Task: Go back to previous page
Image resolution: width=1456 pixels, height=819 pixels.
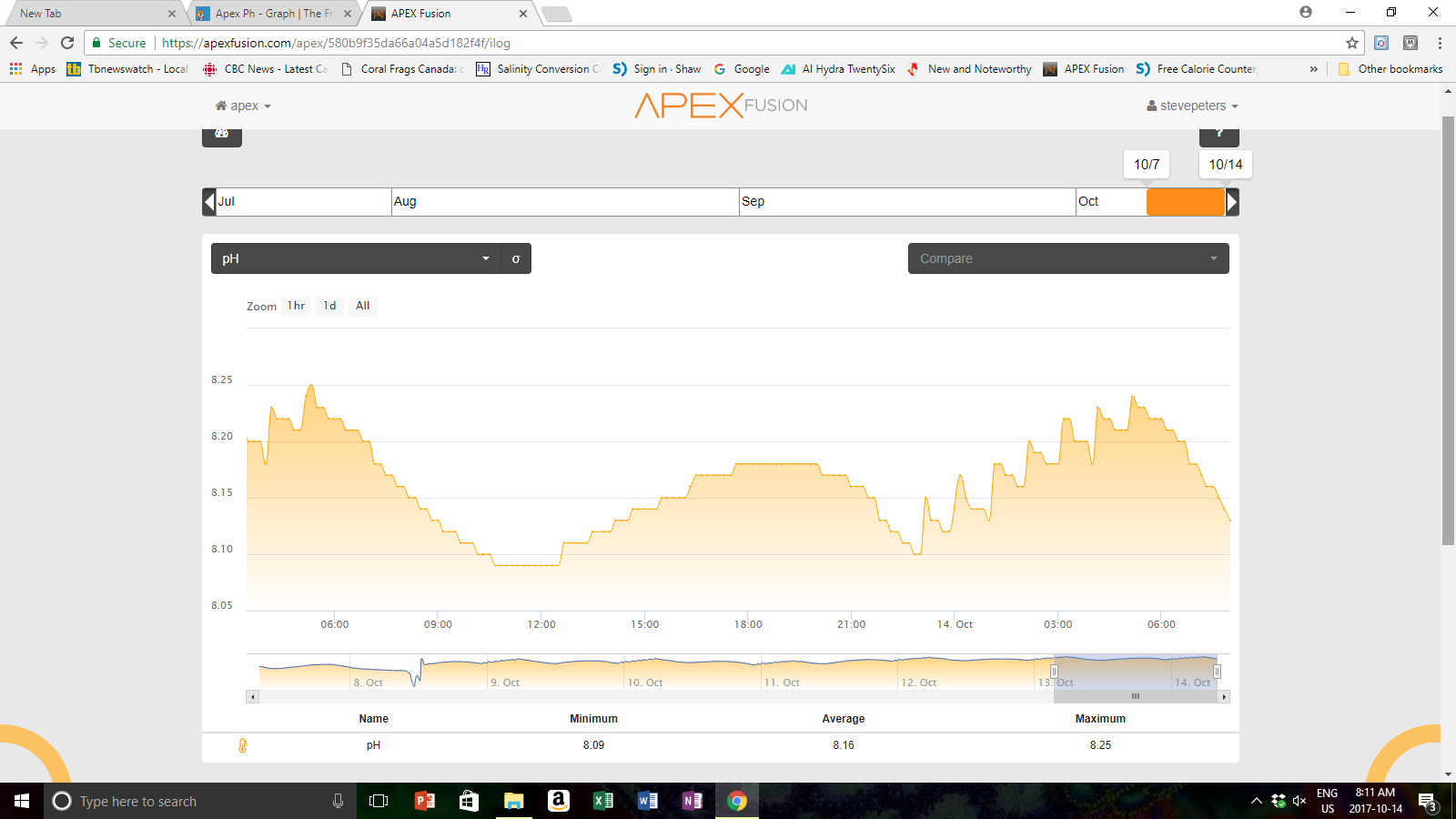Action: (x=16, y=43)
